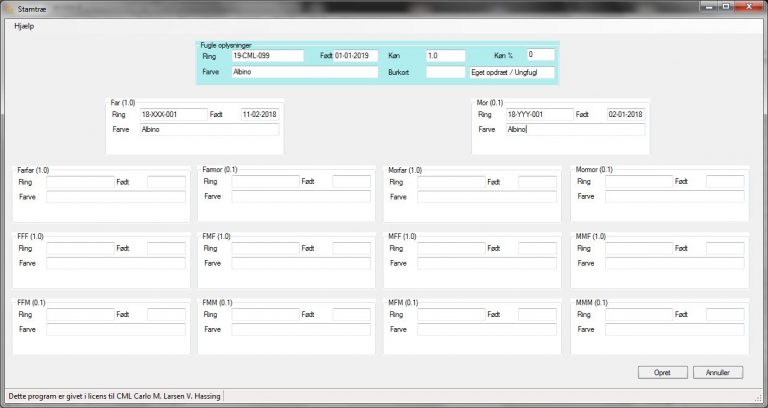This screenshot has width=768, height=408.
Task: Click the Mormor Farve field
Action: click(675, 196)
